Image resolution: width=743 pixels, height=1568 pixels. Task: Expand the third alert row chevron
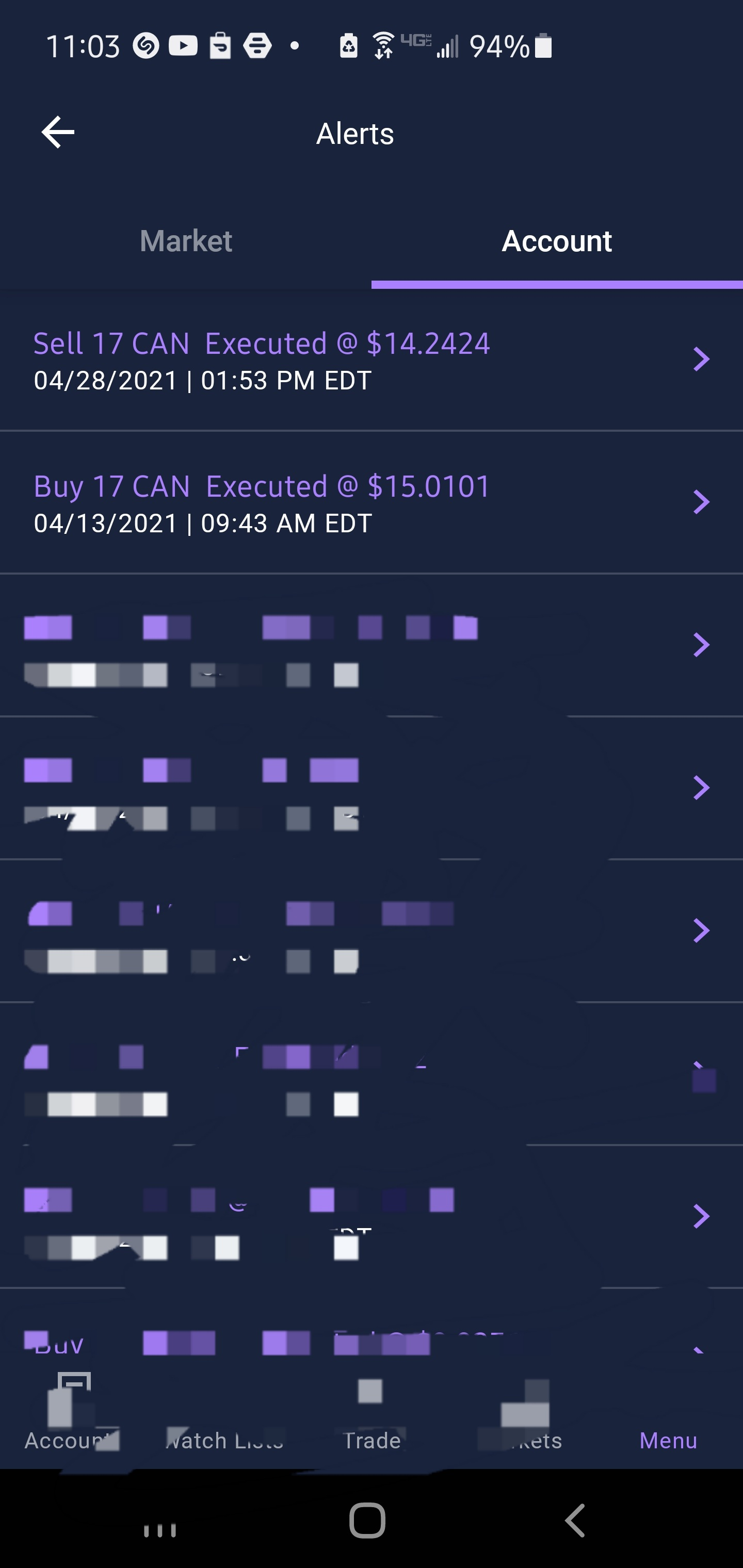coord(701,645)
